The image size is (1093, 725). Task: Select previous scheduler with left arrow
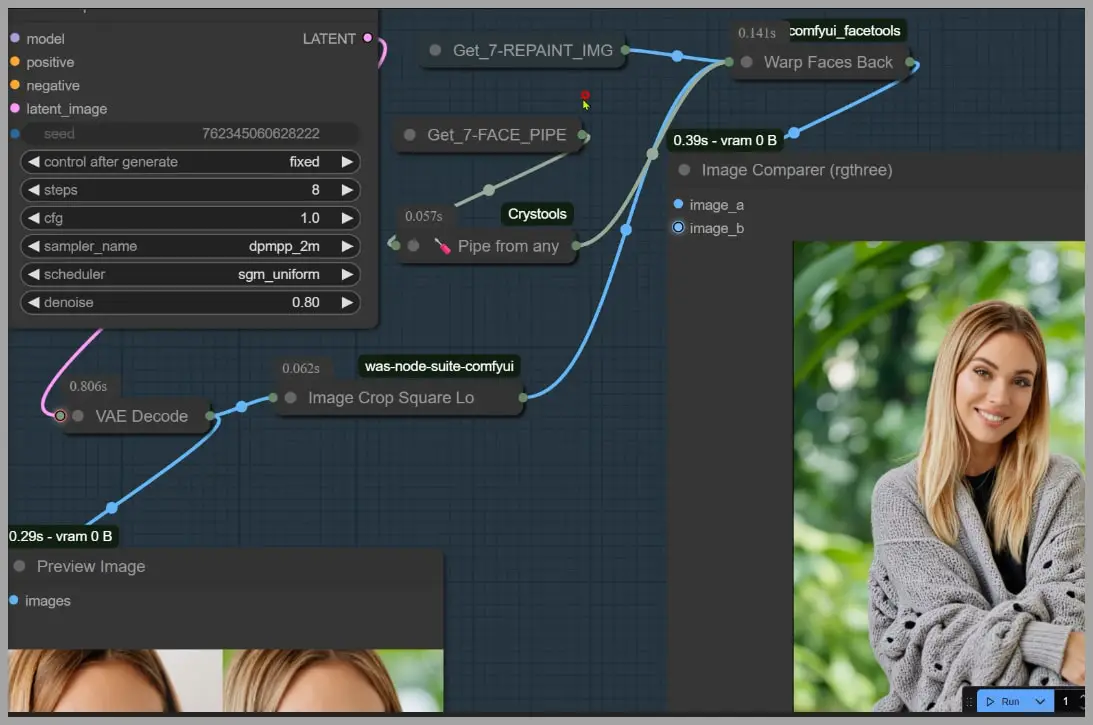click(33, 274)
